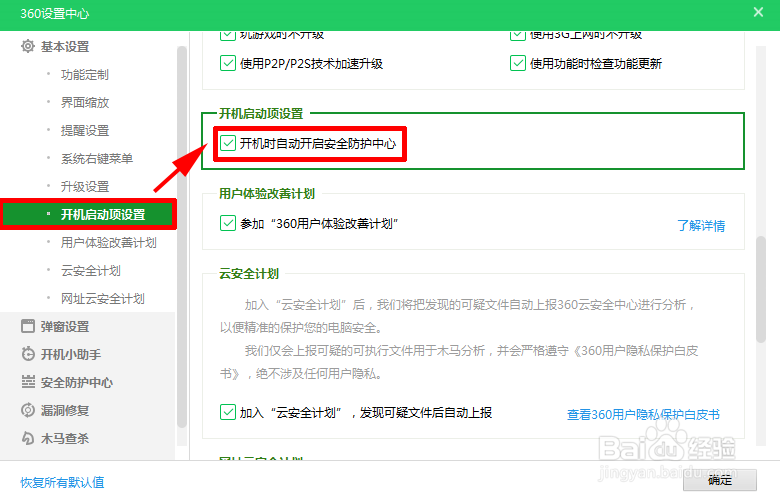The image size is (780, 500).
Task: Collapse the 基本设置 section
Action: click(x=65, y=46)
